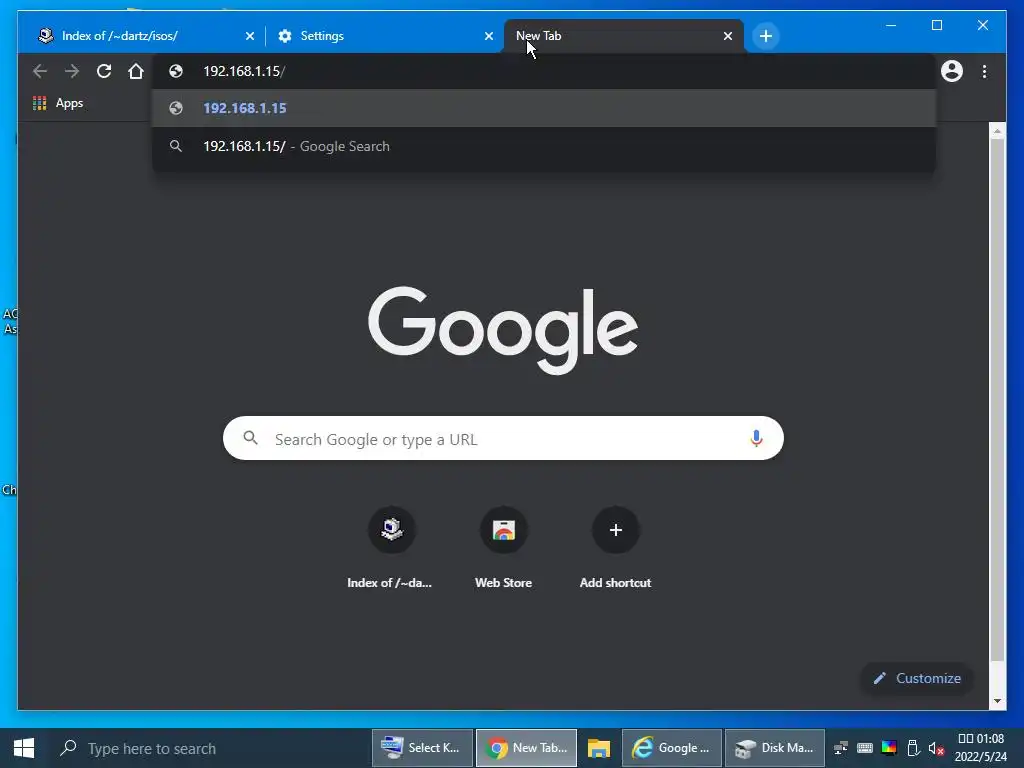1024x768 pixels.
Task: Minimize the Chrome window
Action: (x=891, y=25)
